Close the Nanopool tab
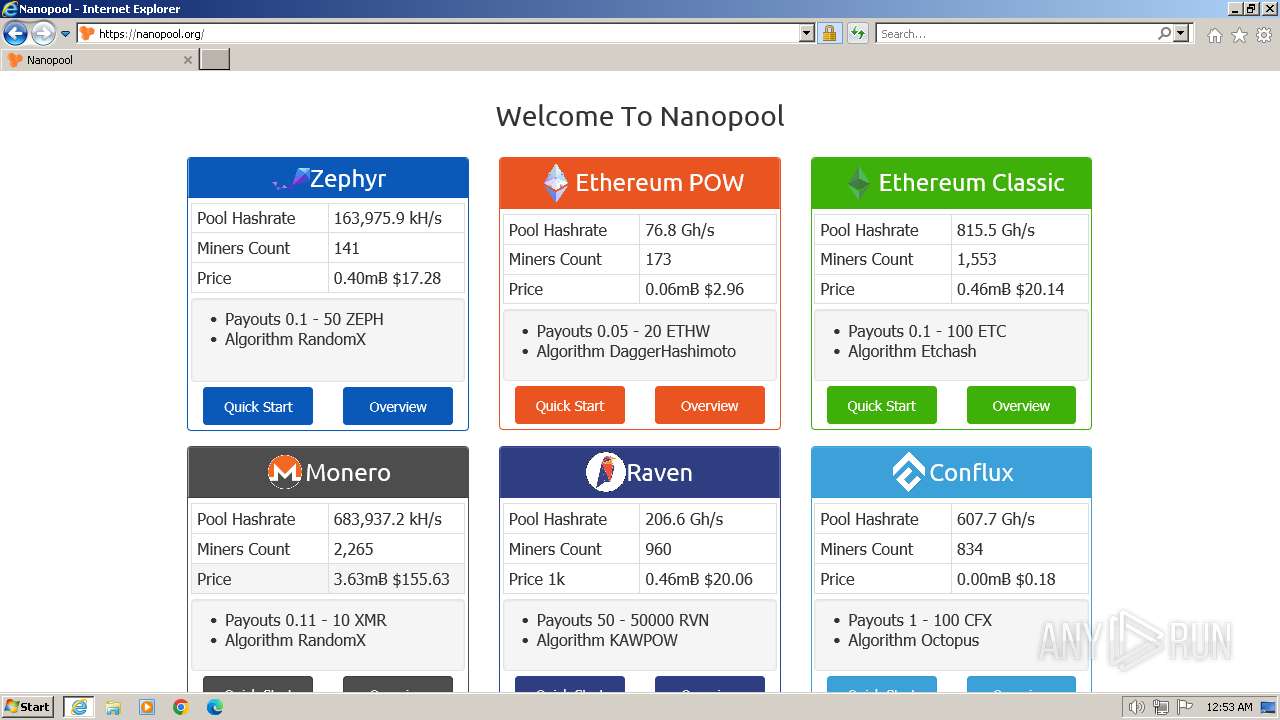Screen dimensions: 1280x720 click(x=187, y=60)
